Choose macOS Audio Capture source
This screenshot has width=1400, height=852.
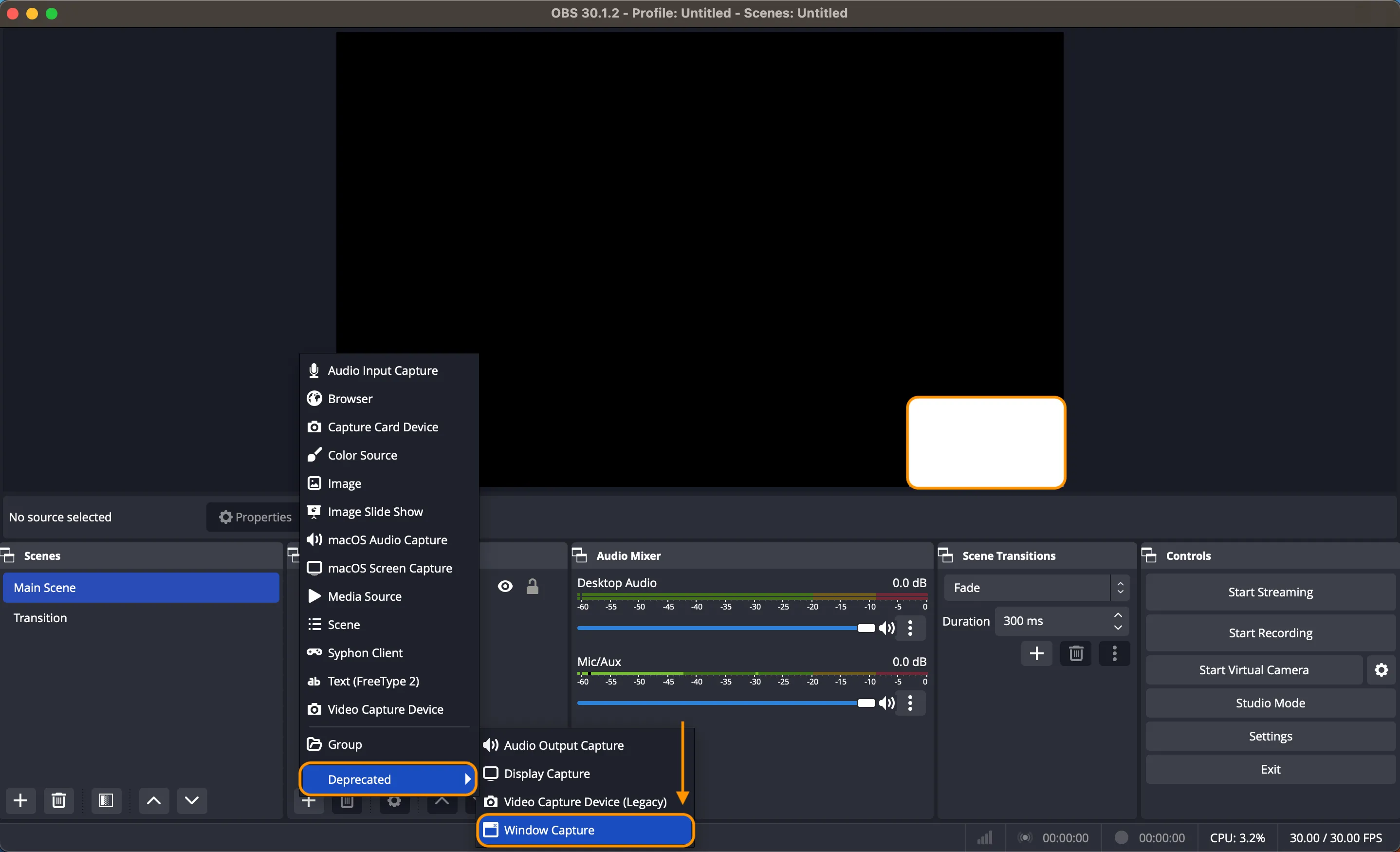click(x=389, y=540)
